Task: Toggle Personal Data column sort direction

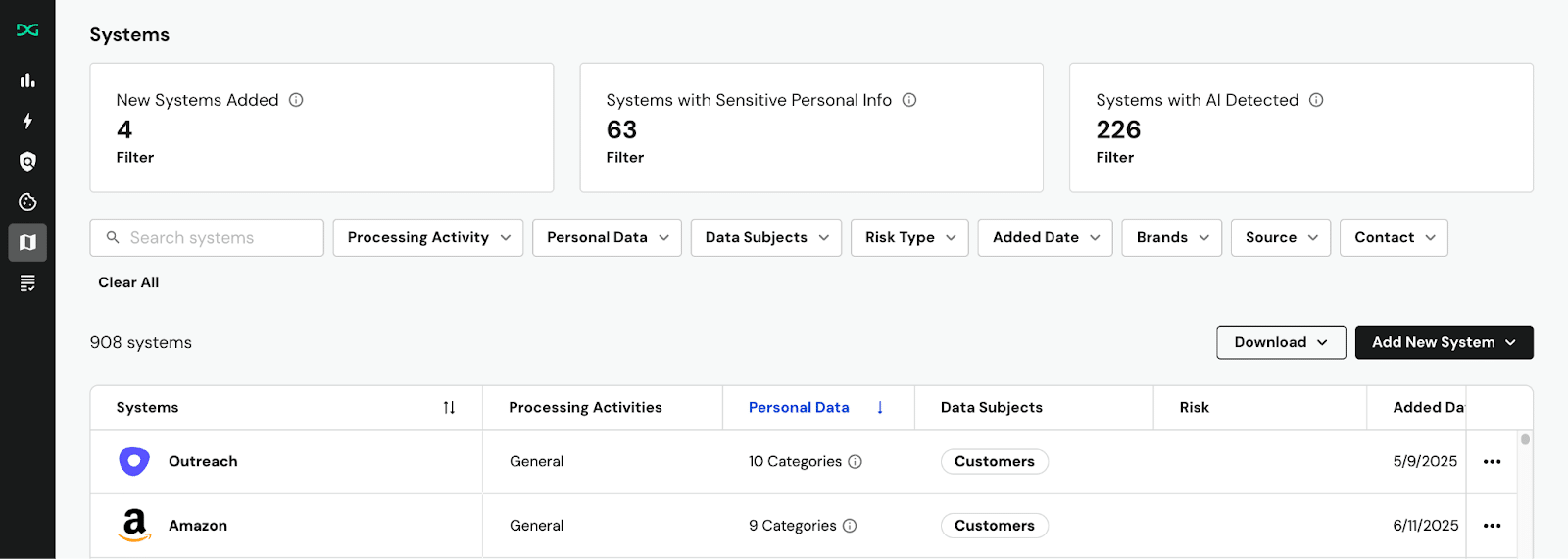Action: pos(879,408)
